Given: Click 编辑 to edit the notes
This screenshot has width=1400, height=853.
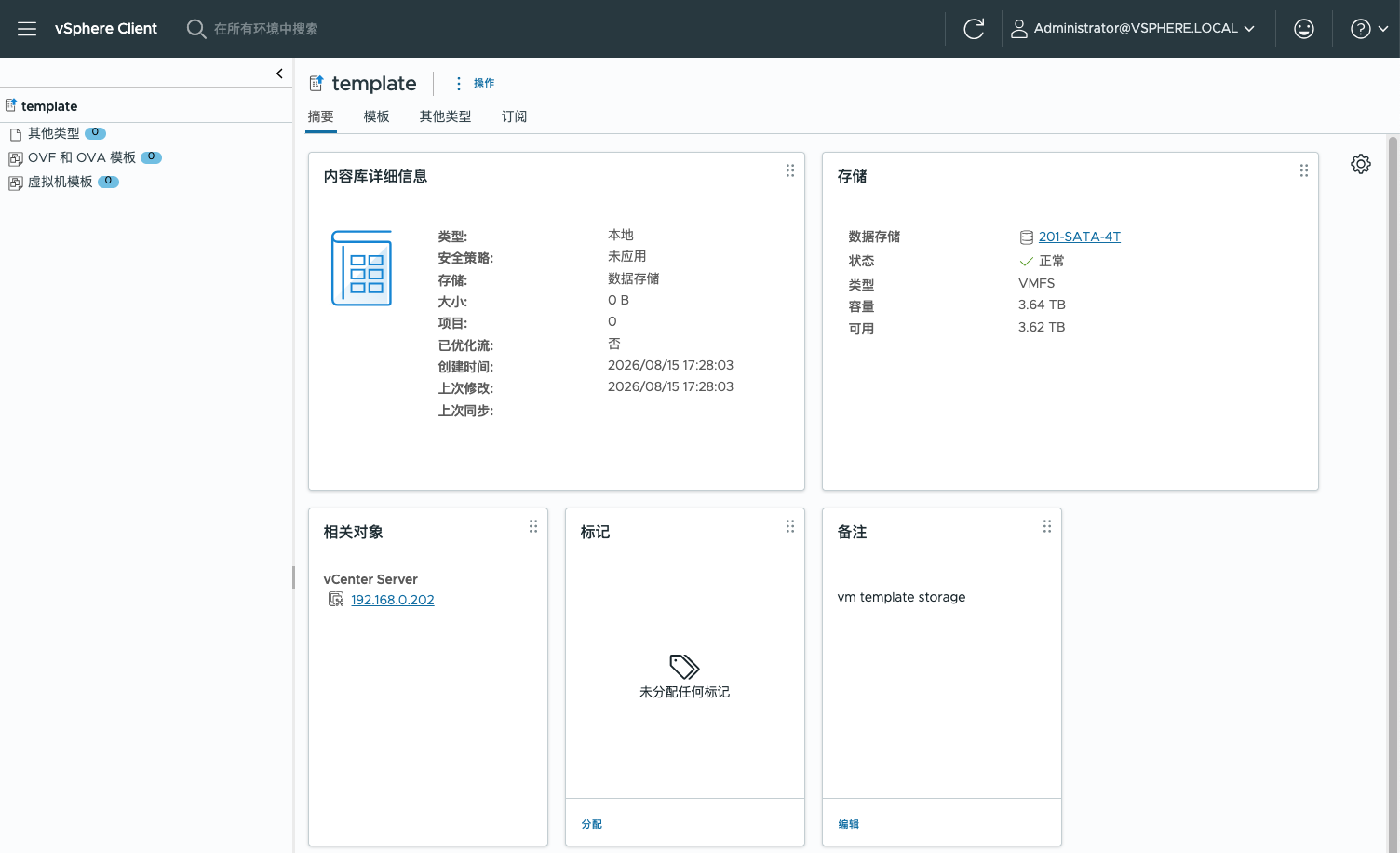Looking at the screenshot, I should point(849,824).
